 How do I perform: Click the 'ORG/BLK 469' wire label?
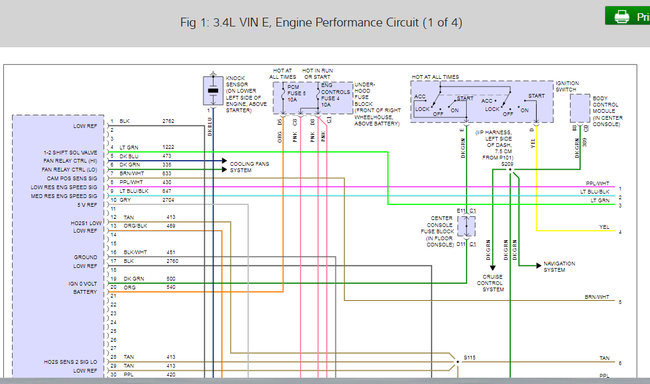point(149,226)
